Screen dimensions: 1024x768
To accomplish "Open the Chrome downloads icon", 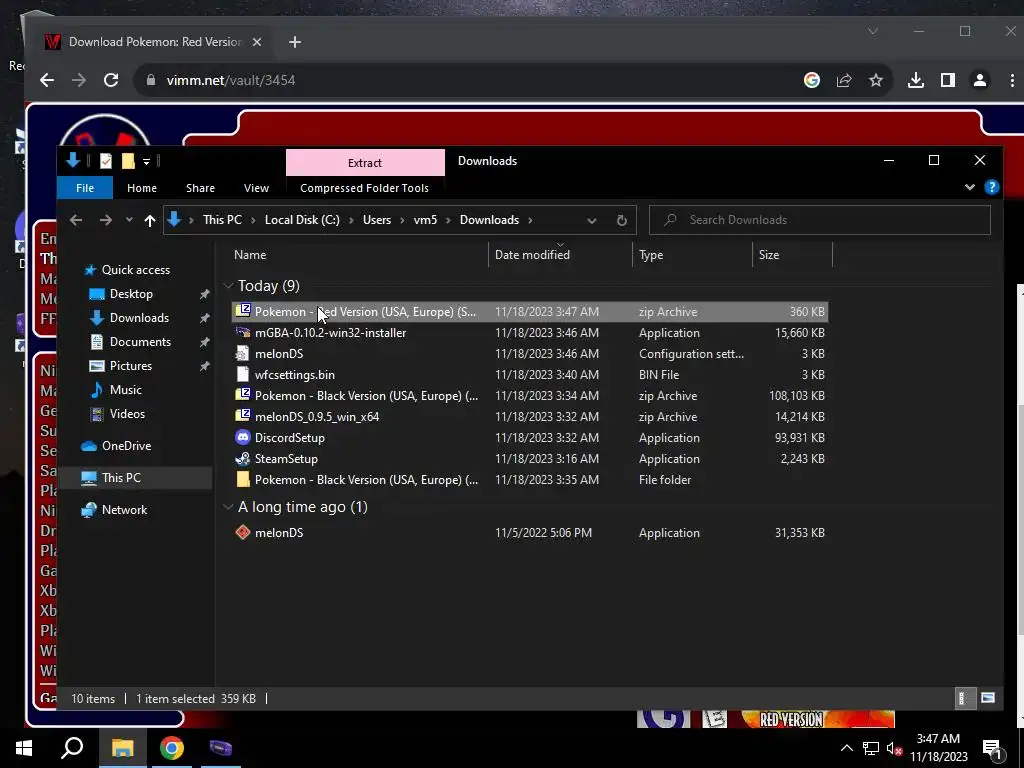I will point(916,80).
